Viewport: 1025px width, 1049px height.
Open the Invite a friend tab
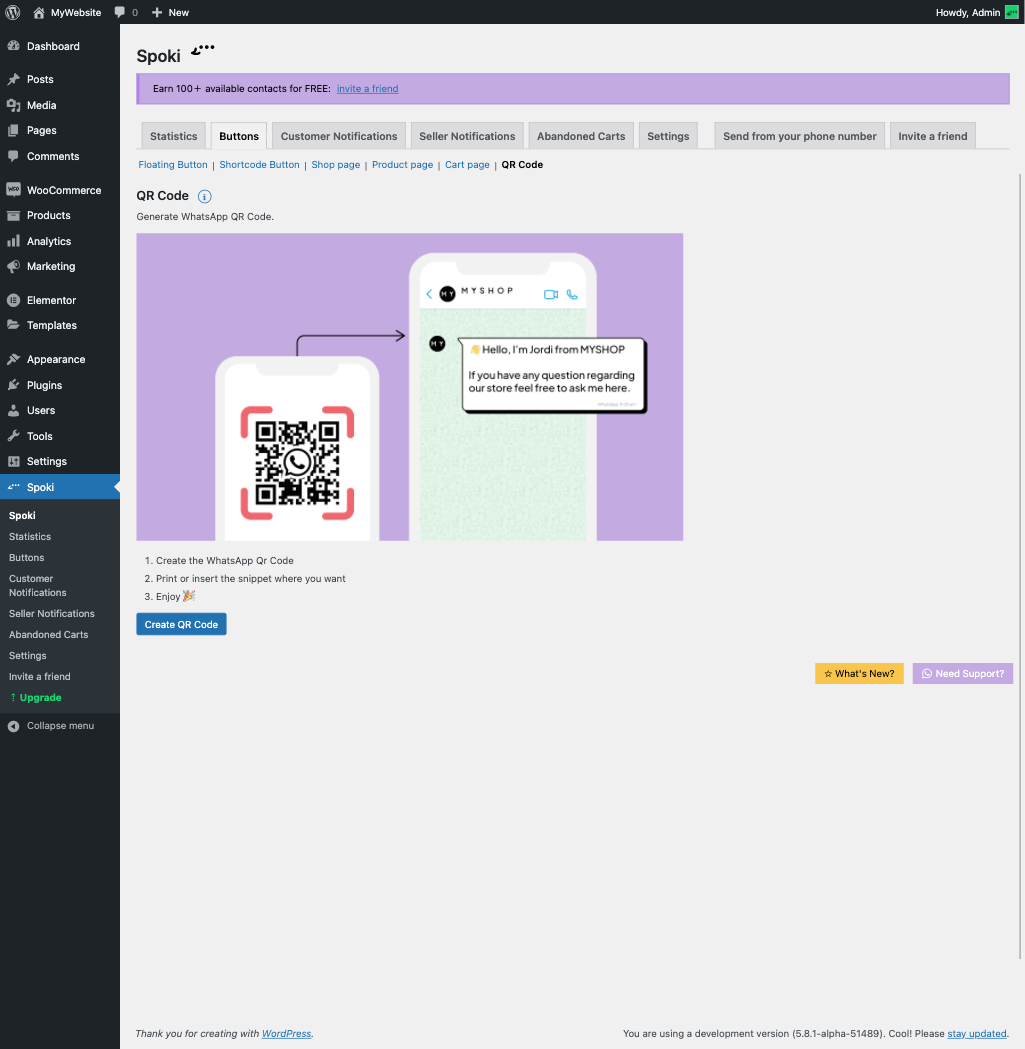[x=933, y=136]
